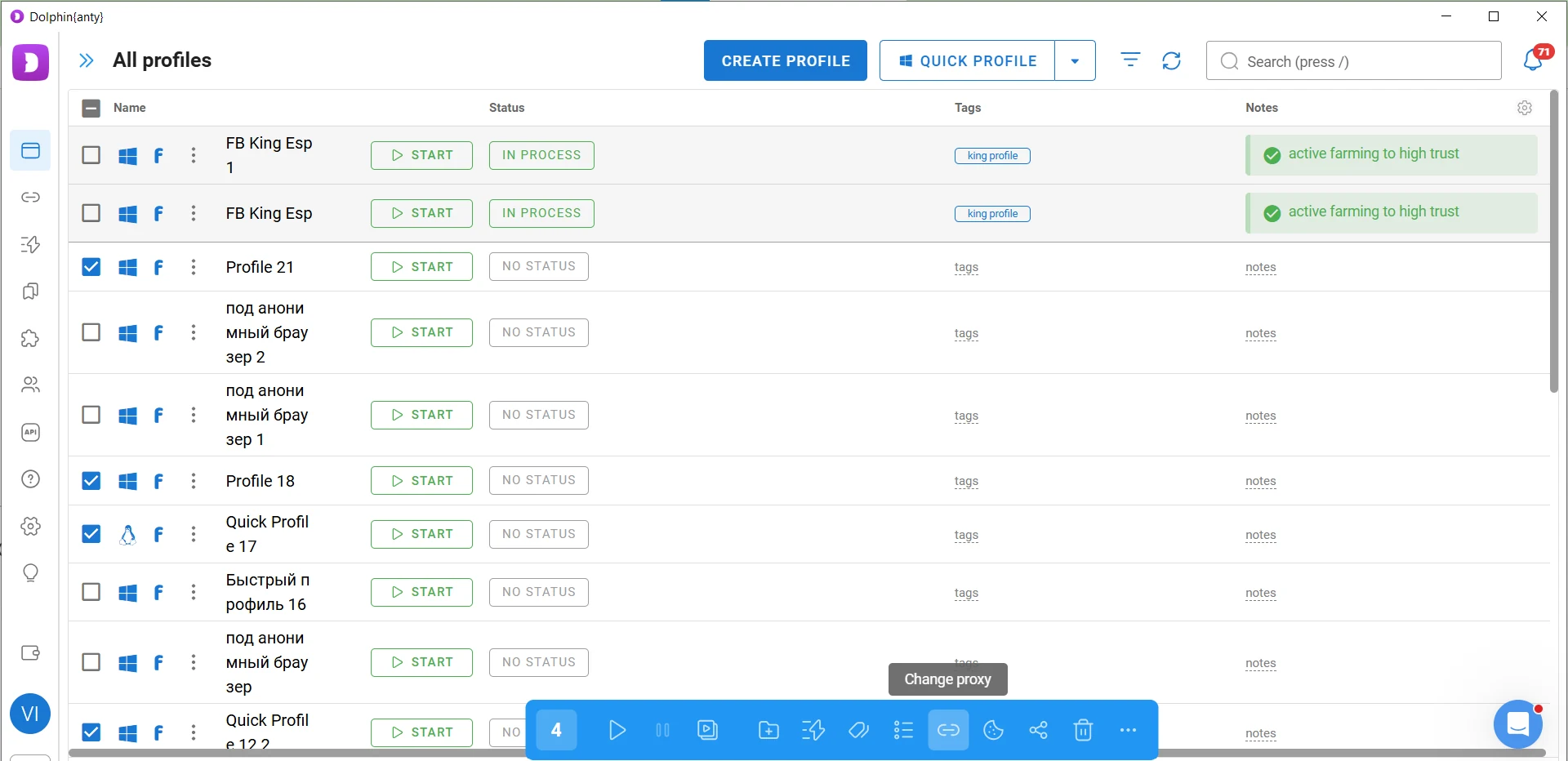The image size is (1568, 761).
Task: Edit notes for Profile 18
Action: pyautogui.click(x=1261, y=481)
